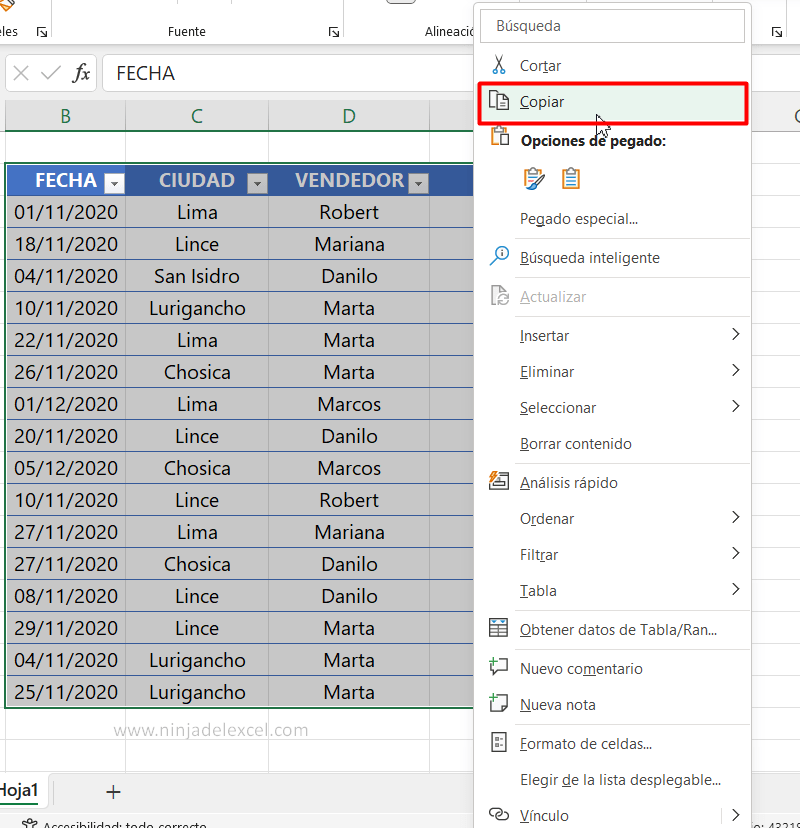Click the Vínculo chain icon
800x828 pixels.
click(x=498, y=815)
